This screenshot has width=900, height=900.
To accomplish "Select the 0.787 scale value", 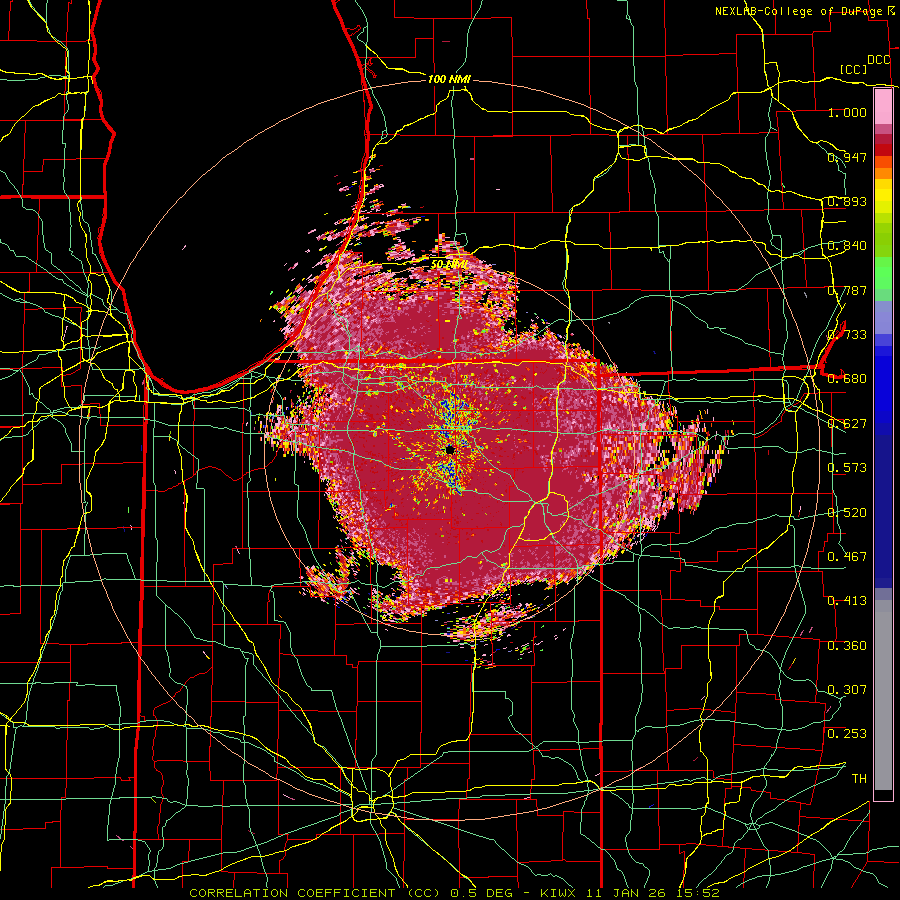I will pyautogui.click(x=847, y=290).
